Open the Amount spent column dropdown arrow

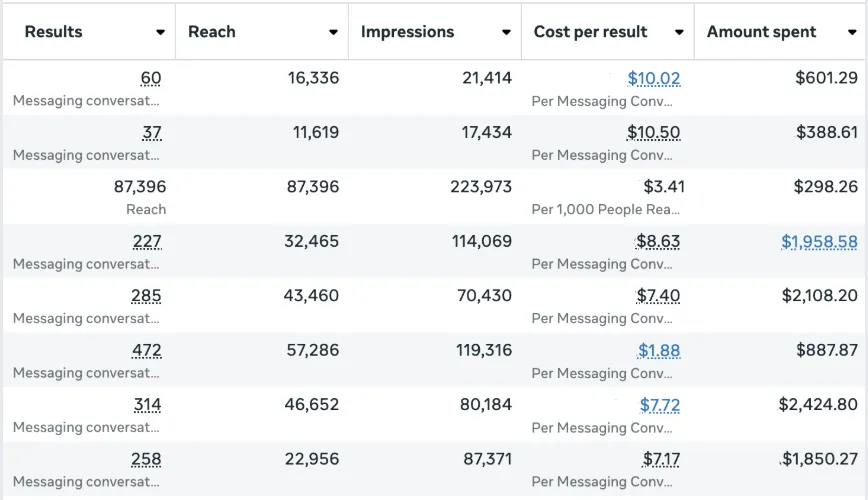tap(852, 32)
